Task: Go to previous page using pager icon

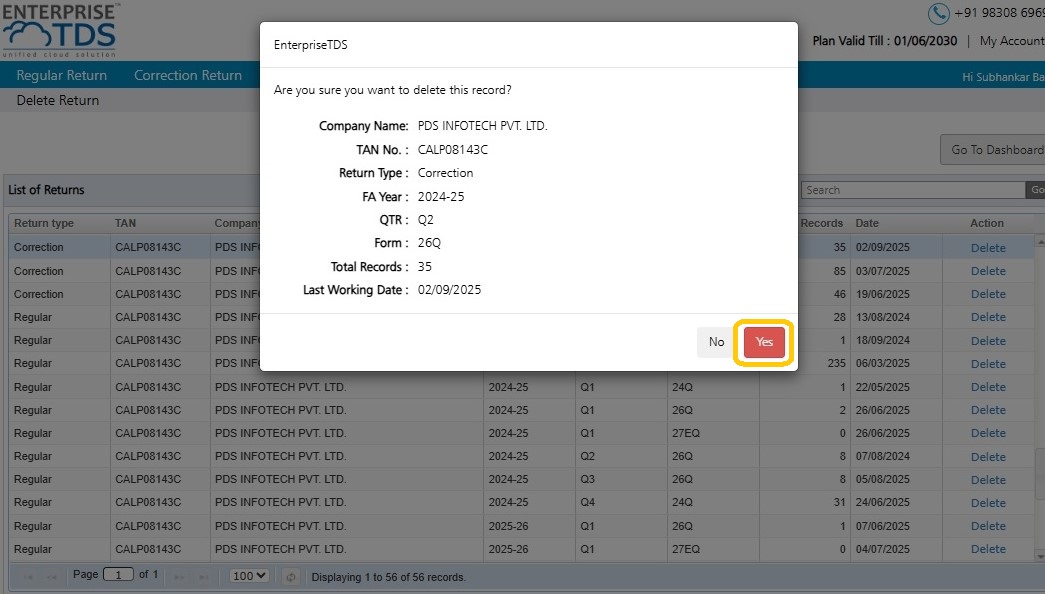Action: point(51,576)
